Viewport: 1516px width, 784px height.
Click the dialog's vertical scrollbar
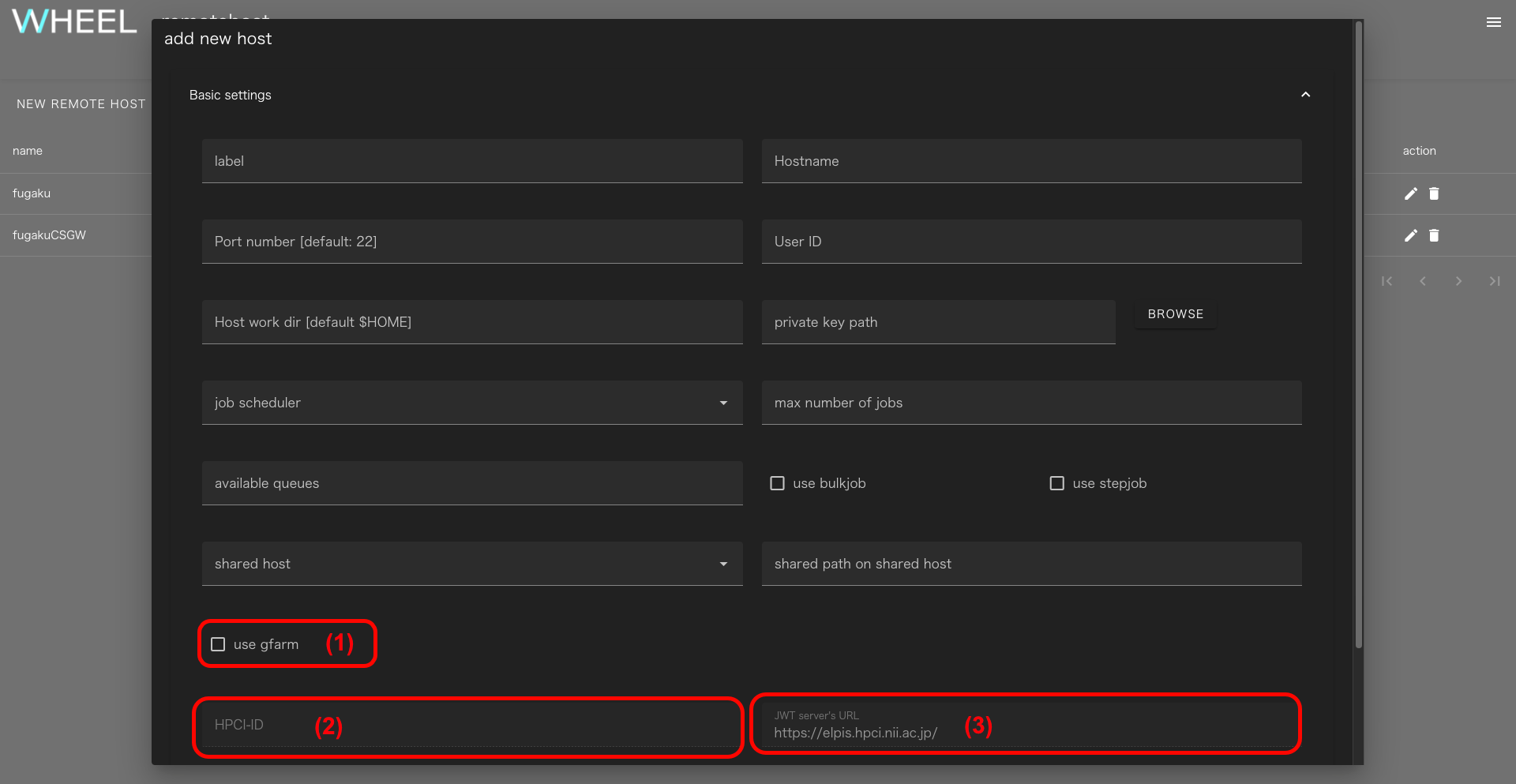click(x=1358, y=332)
